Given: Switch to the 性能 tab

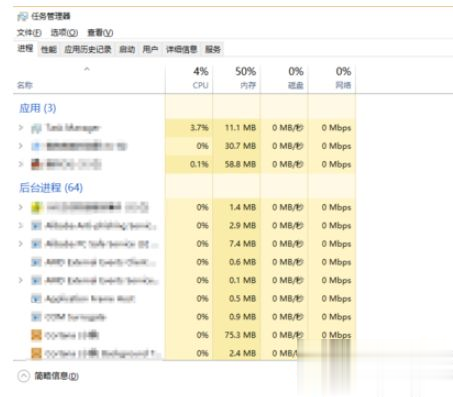Looking at the screenshot, I should [49, 49].
